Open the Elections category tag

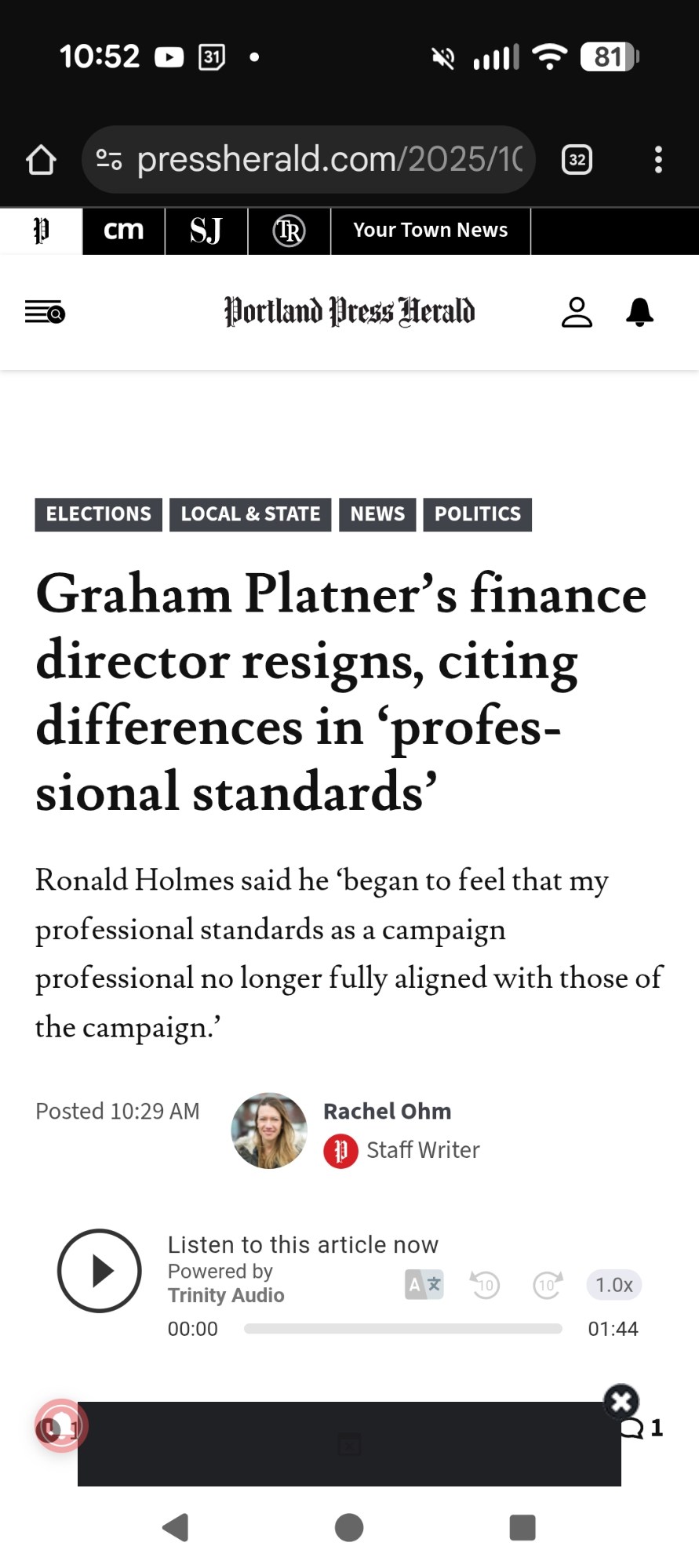pos(98,514)
